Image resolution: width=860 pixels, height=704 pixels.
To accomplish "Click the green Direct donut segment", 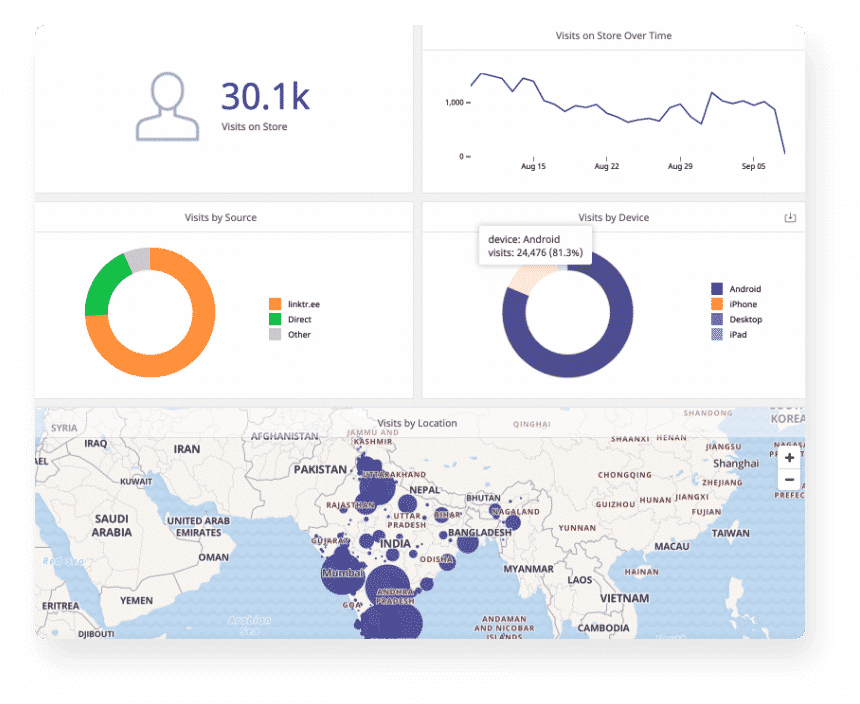I will [x=98, y=290].
